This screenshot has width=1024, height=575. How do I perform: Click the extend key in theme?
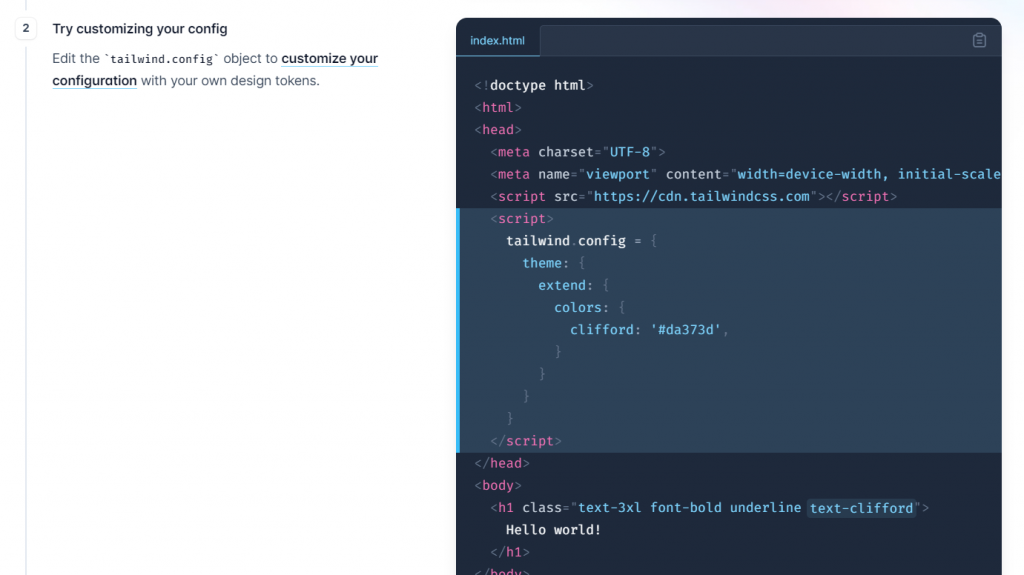(562, 286)
